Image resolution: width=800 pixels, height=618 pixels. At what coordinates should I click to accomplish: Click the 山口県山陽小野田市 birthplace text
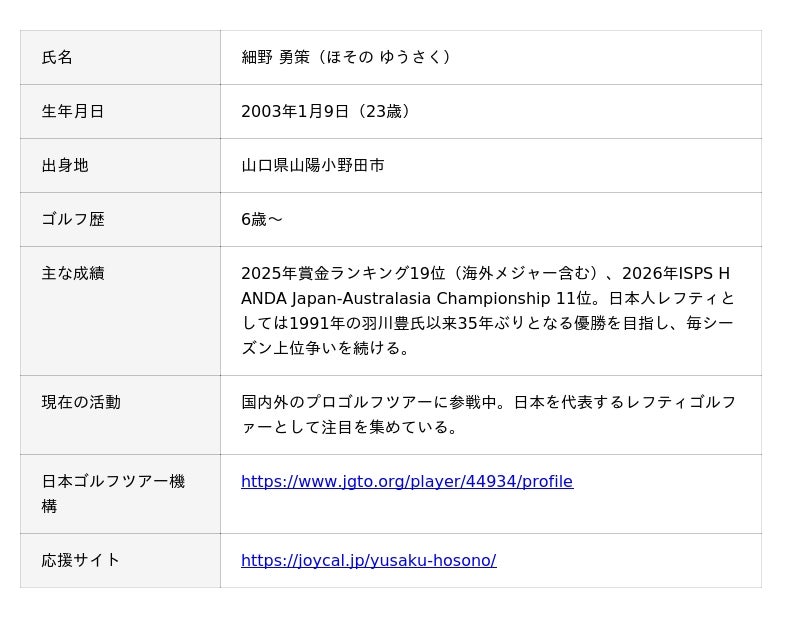click(x=312, y=166)
